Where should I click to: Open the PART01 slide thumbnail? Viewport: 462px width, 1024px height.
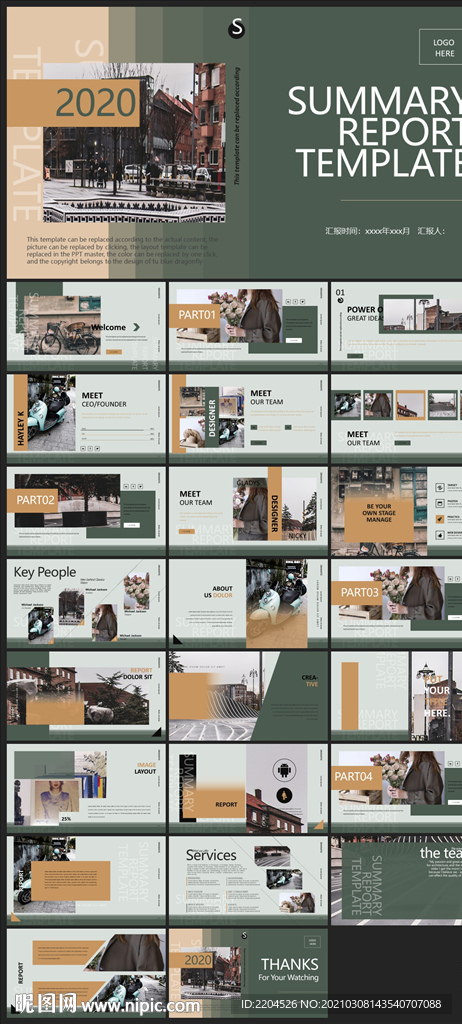pos(248,327)
